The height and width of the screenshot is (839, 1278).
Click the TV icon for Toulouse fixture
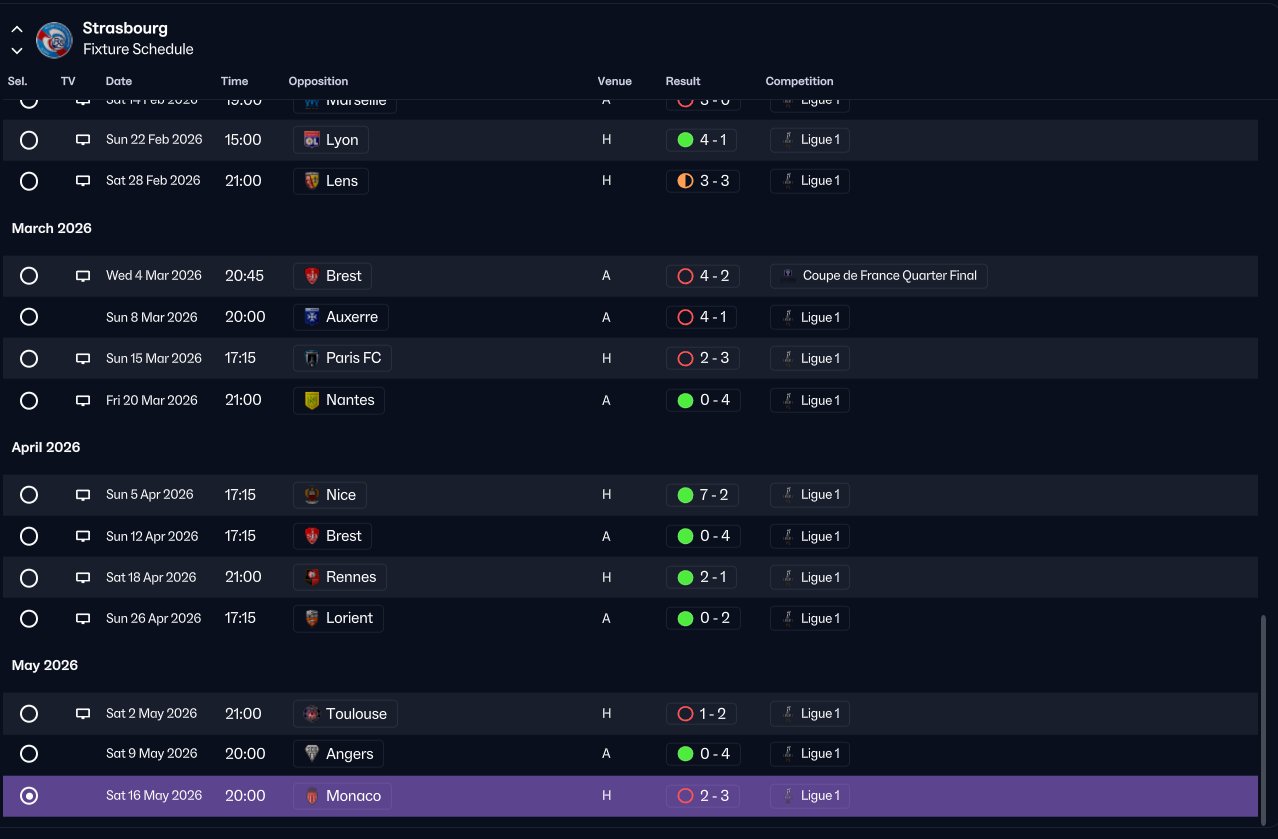[x=83, y=714]
